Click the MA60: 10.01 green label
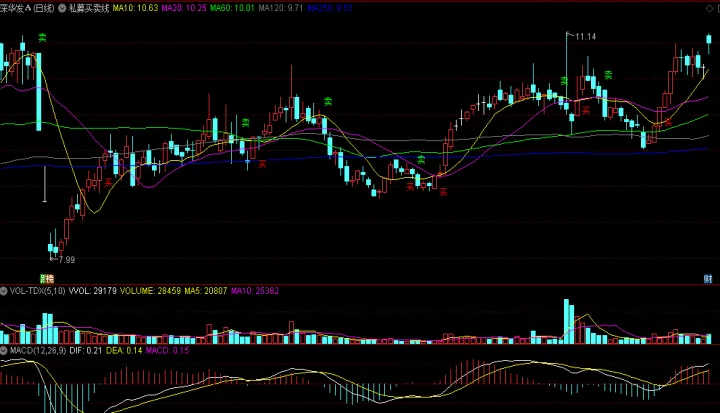 tap(232, 8)
